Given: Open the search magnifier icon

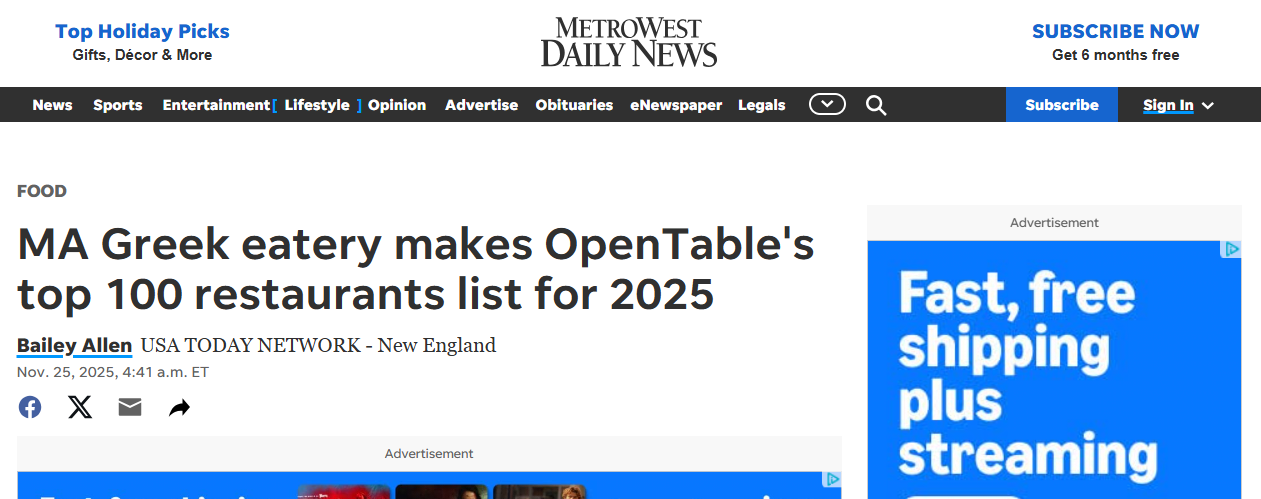Looking at the screenshot, I should tap(876, 105).
